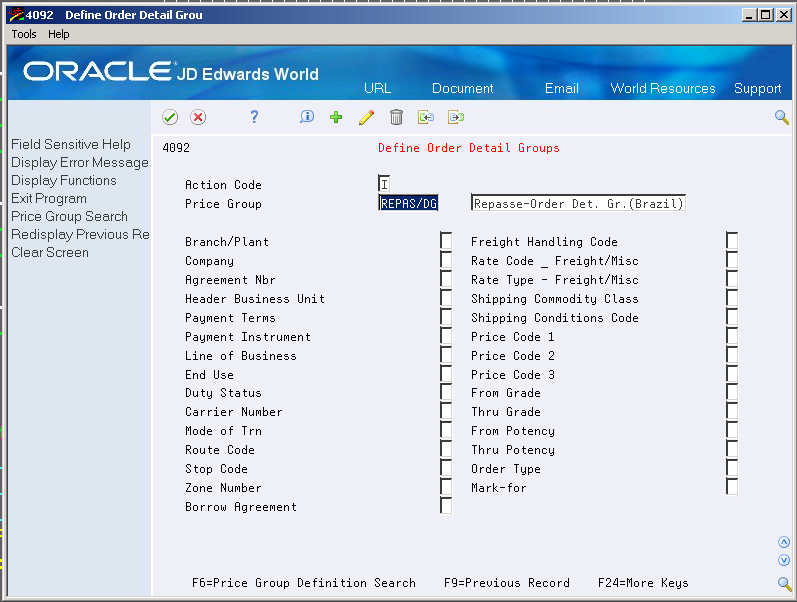Click the Price Group input field

pos(408,203)
